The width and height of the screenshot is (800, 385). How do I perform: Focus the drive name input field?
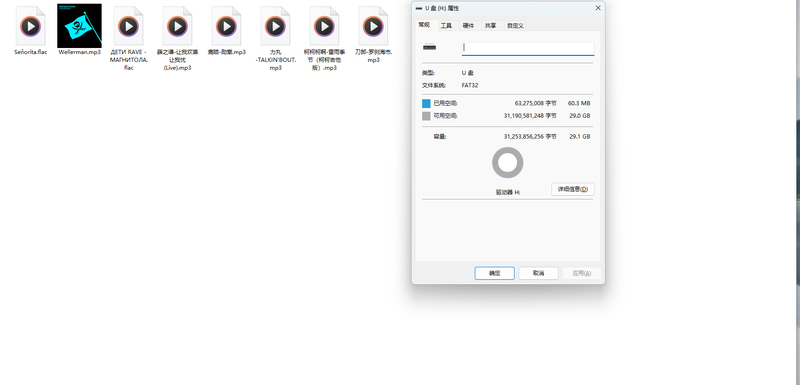pyautogui.click(x=528, y=48)
